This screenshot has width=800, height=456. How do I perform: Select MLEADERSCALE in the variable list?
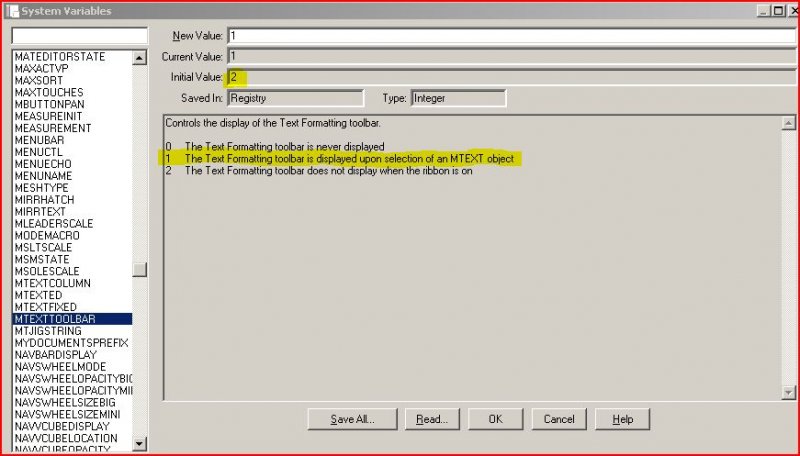click(x=72, y=223)
